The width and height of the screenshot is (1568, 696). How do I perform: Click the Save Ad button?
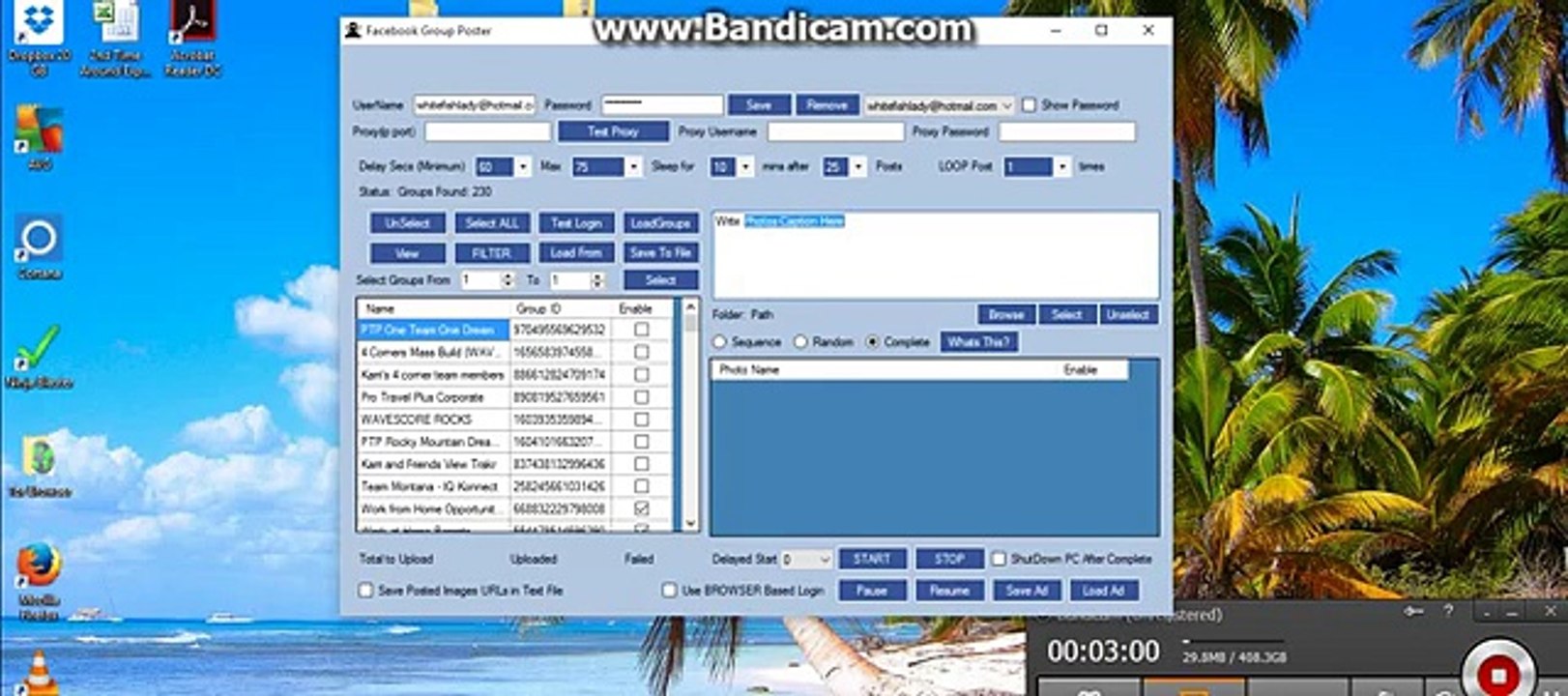tap(1027, 591)
